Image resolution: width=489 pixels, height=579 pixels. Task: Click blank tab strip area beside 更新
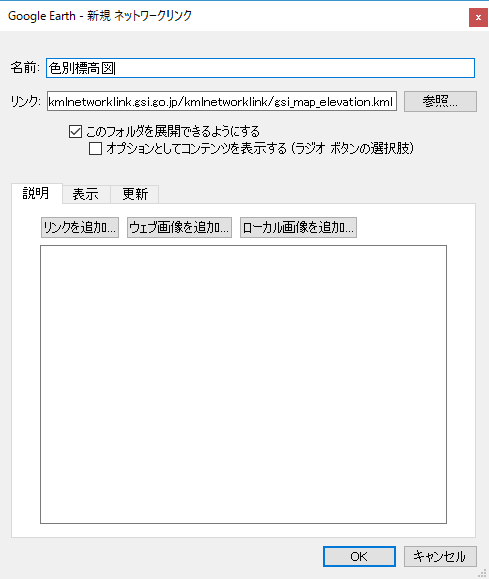(x=317, y=194)
